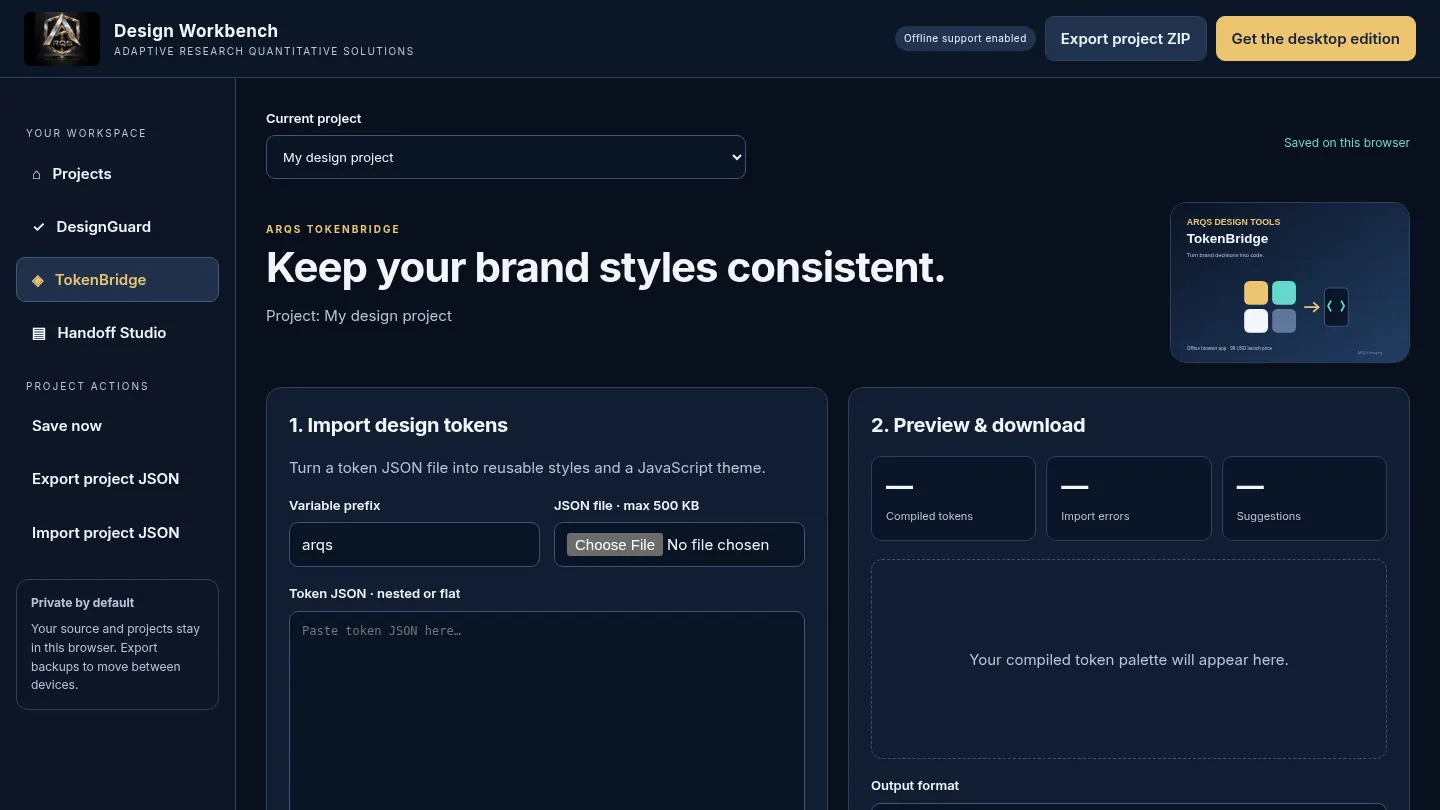Click the Design Workbench title
The height and width of the screenshot is (810, 1440).
196,31
